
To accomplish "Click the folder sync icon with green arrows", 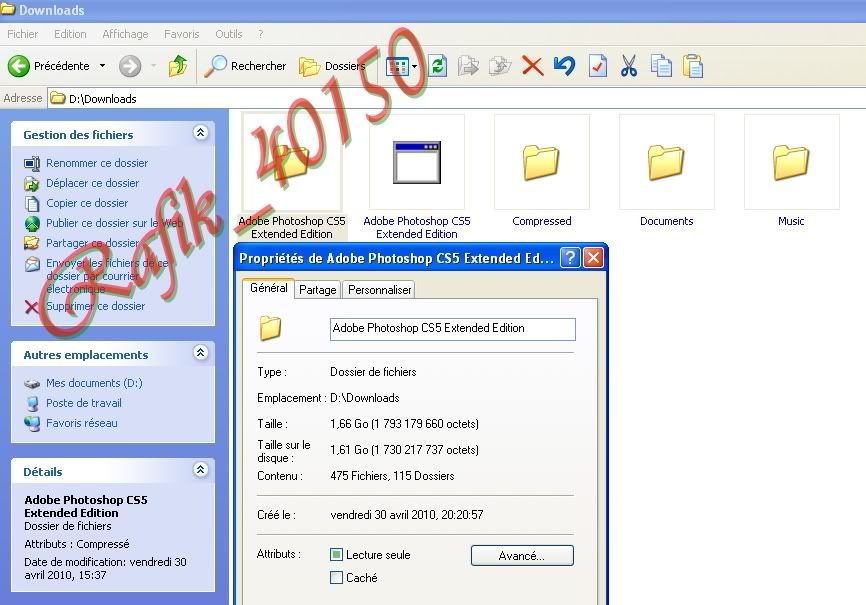I will [x=438, y=66].
